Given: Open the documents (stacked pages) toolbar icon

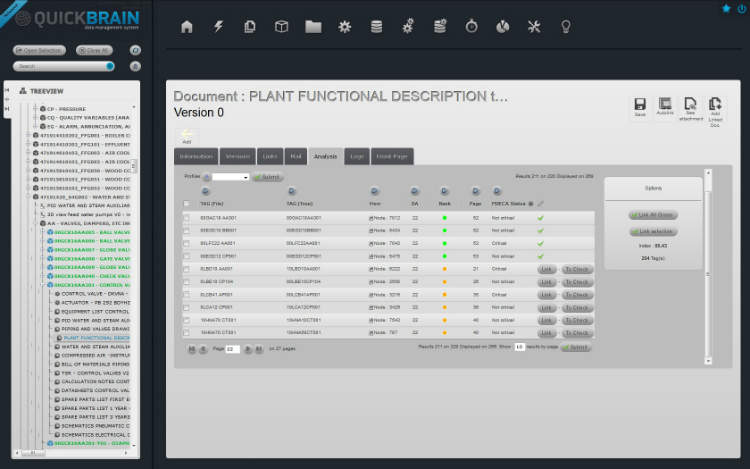Looking at the screenshot, I should point(250,26).
